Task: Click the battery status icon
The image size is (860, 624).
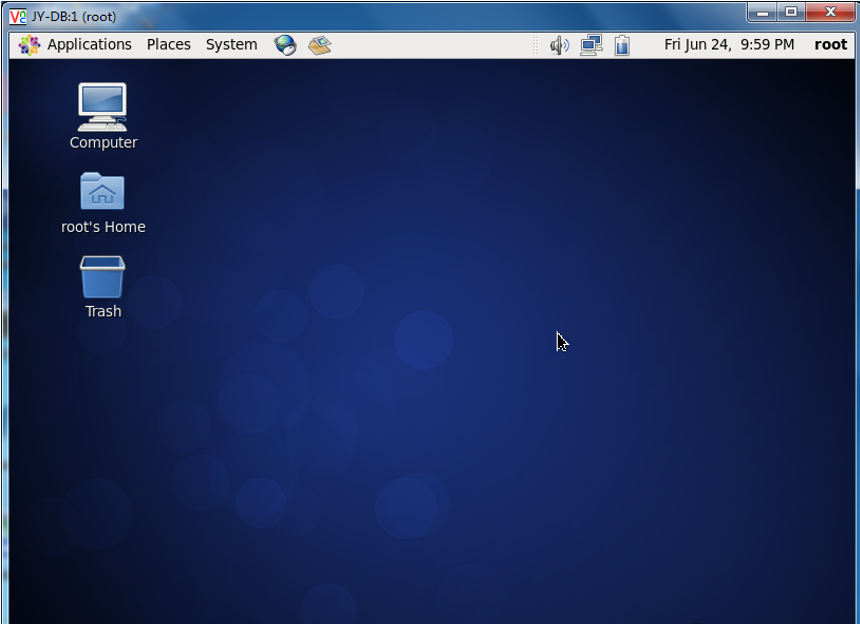Action: click(x=622, y=45)
